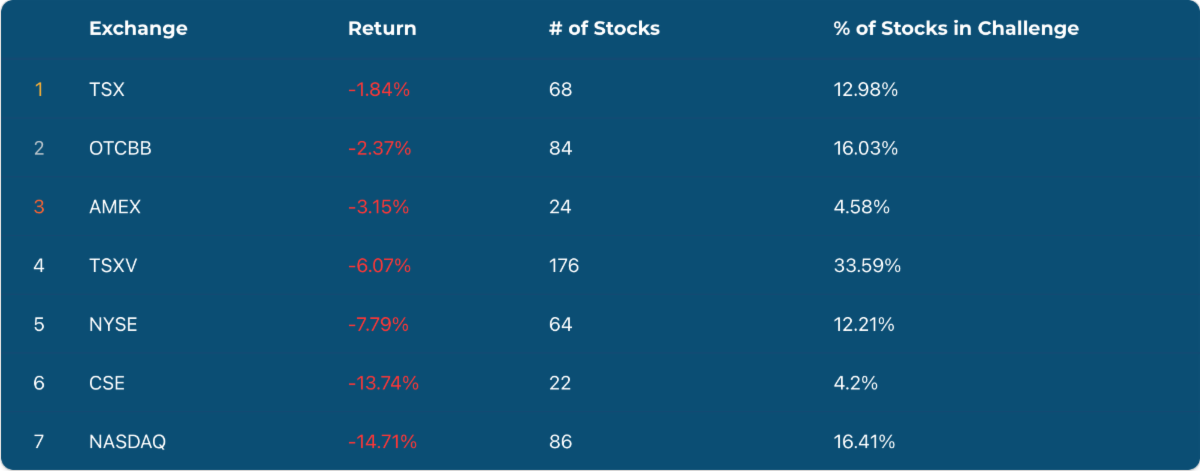Click the Exchange column header
The height and width of the screenshot is (471, 1200).
click(138, 29)
